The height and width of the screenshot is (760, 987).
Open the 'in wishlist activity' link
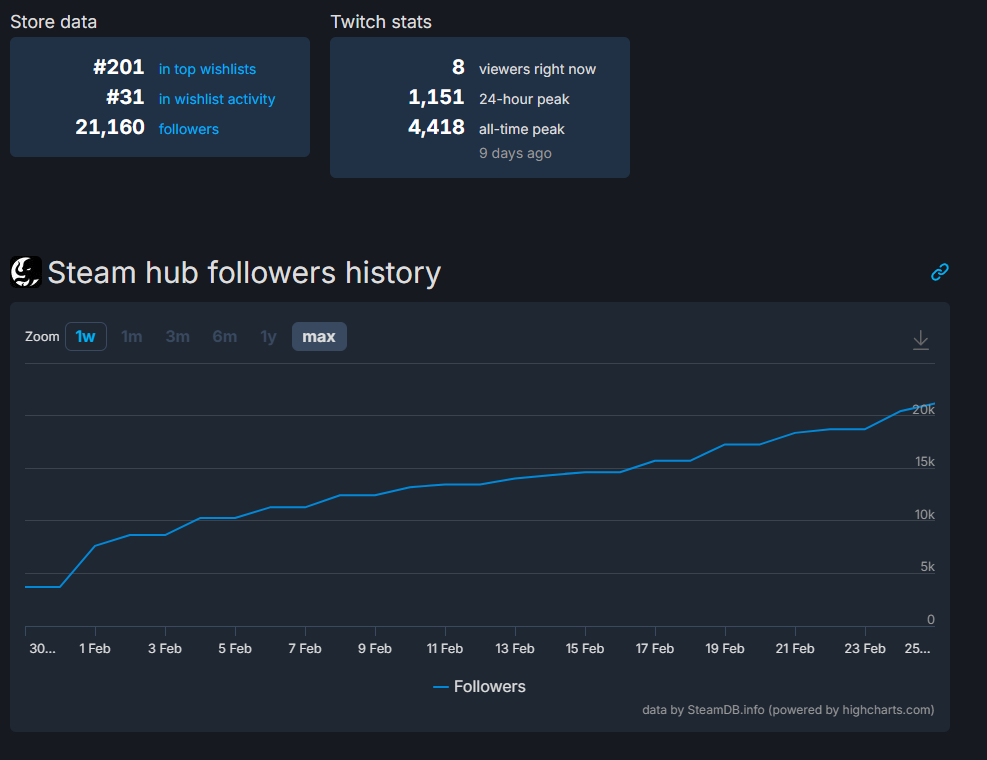[x=217, y=99]
